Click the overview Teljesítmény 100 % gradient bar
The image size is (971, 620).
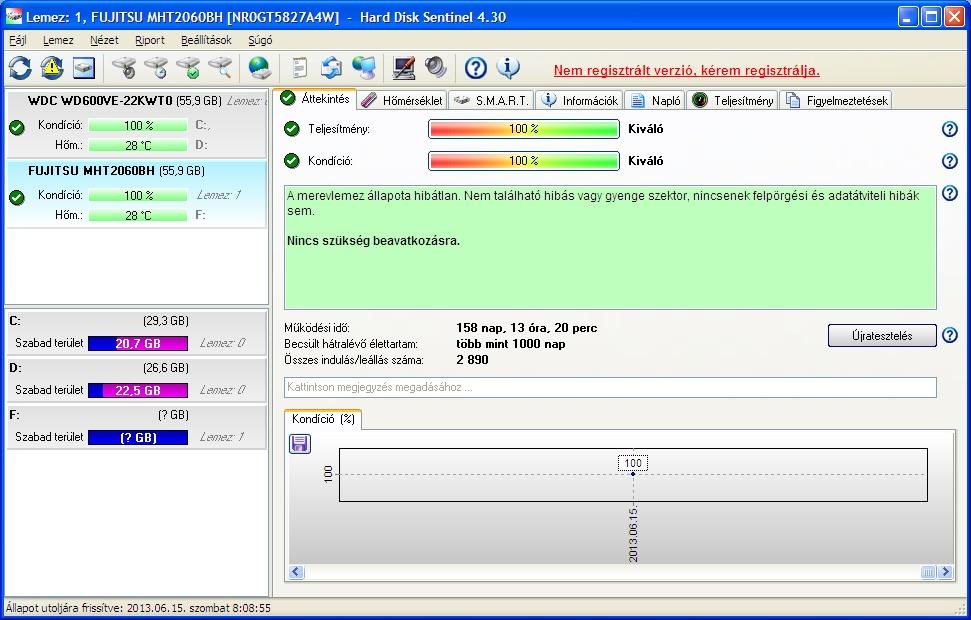524,129
